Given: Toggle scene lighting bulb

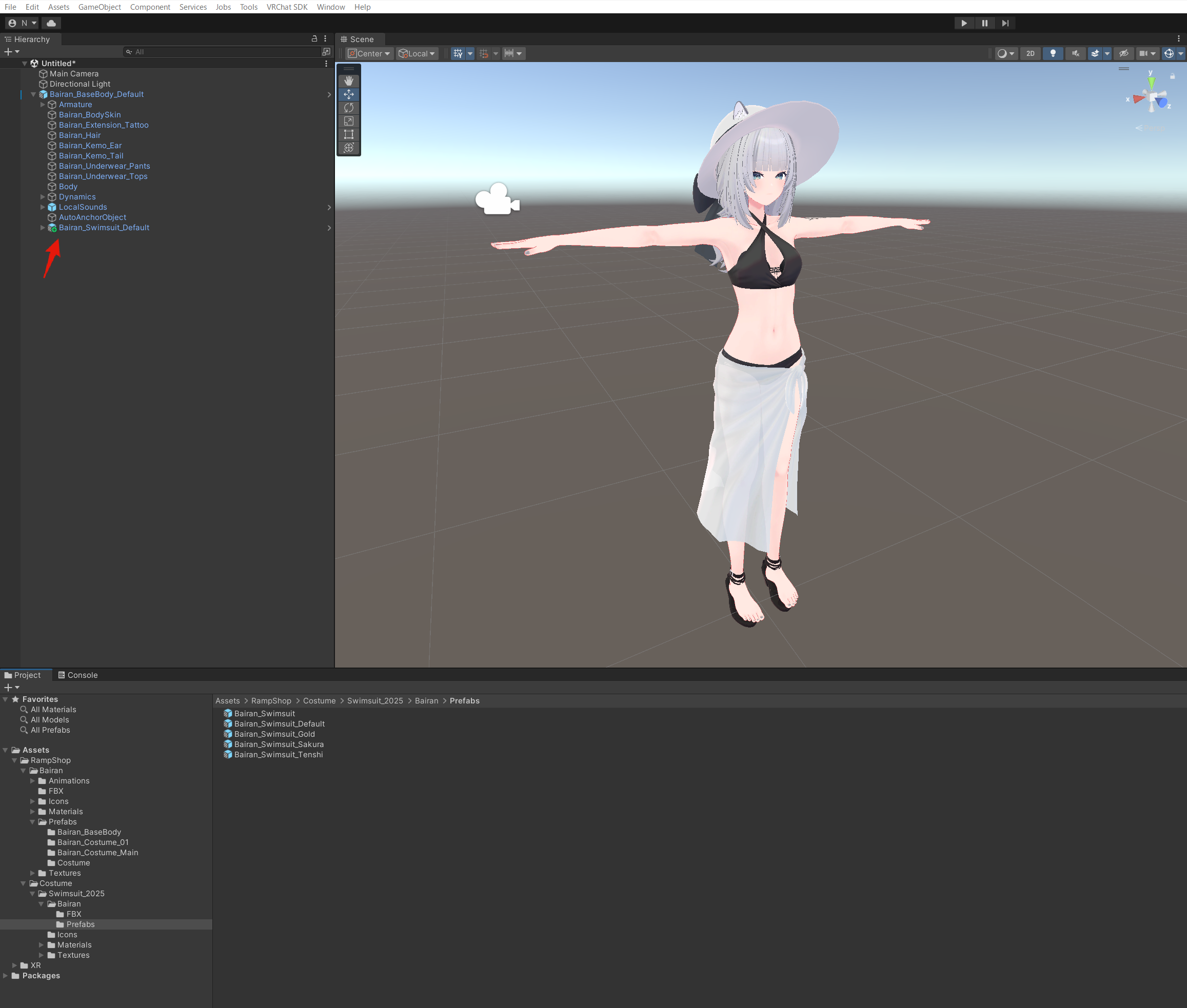Looking at the screenshot, I should point(1053,53).
